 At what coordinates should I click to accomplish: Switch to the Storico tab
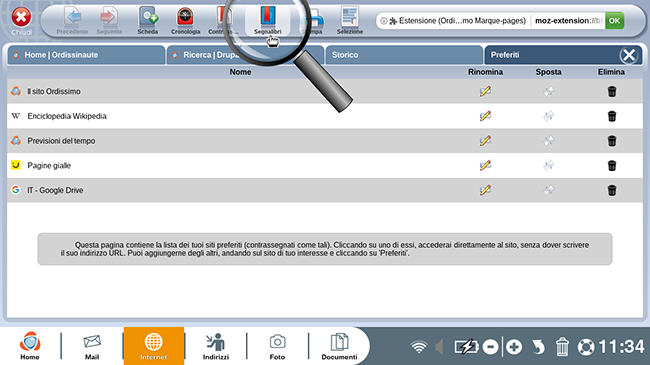click(x=404, y=55)
